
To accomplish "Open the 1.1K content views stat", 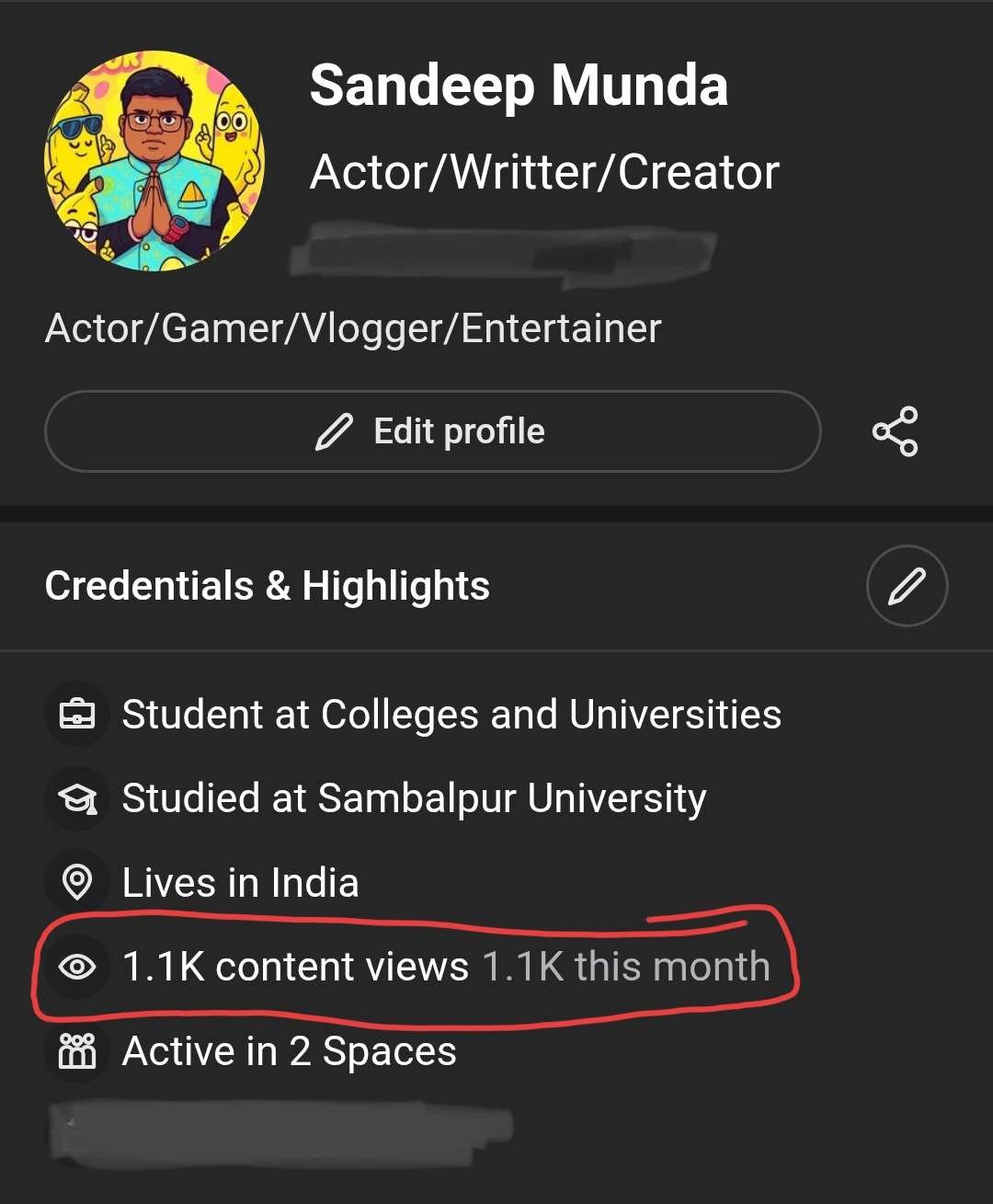I will point(295,967).
